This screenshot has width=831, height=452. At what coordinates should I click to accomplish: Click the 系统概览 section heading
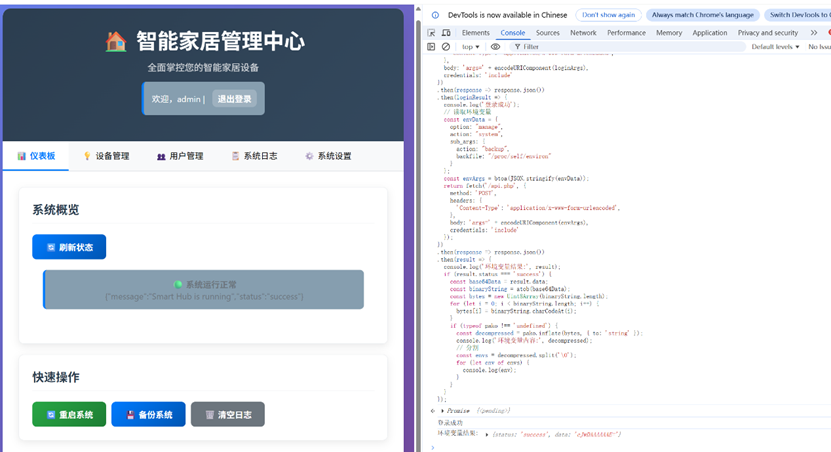pos(56,210)
